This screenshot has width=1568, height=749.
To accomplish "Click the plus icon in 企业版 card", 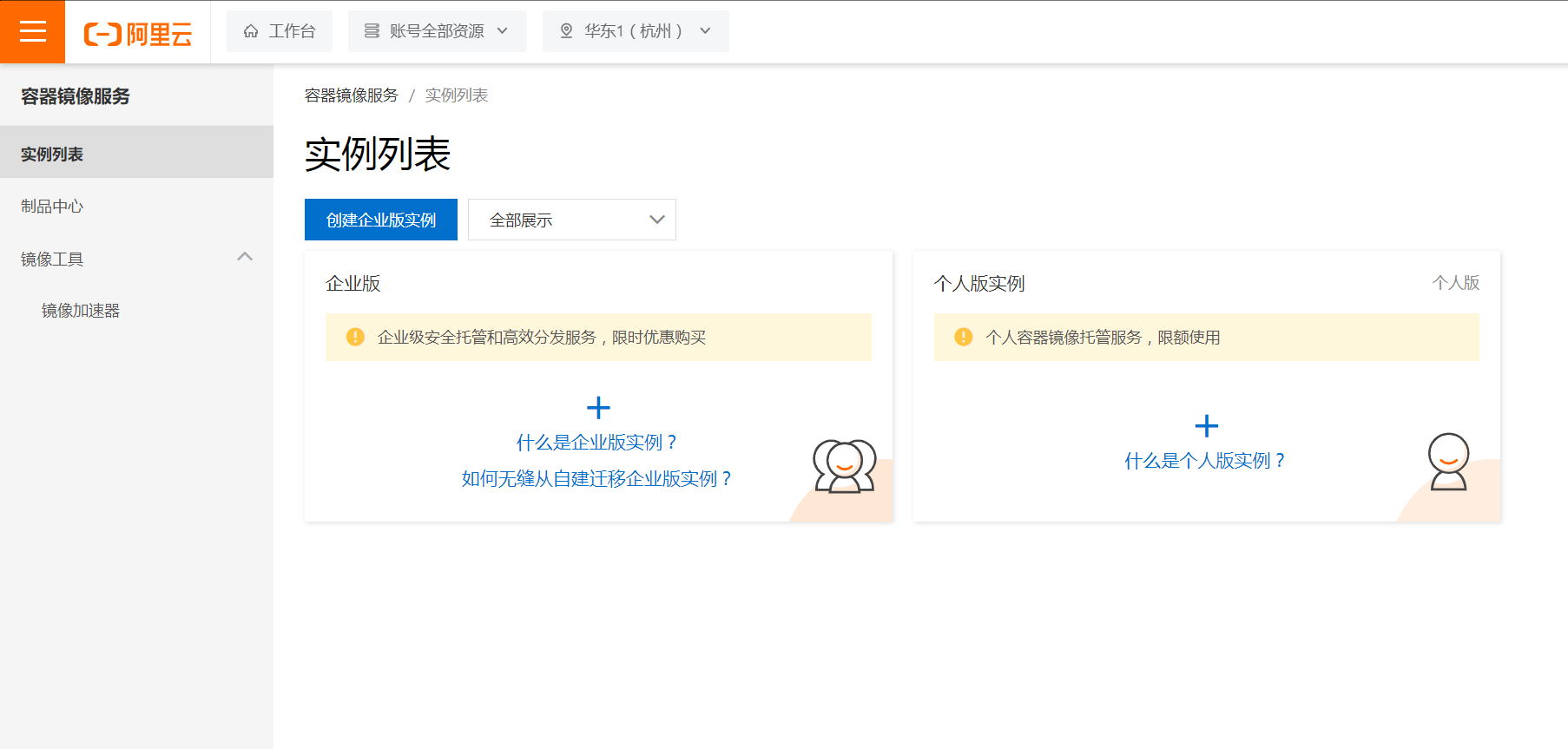I will 598,407.
